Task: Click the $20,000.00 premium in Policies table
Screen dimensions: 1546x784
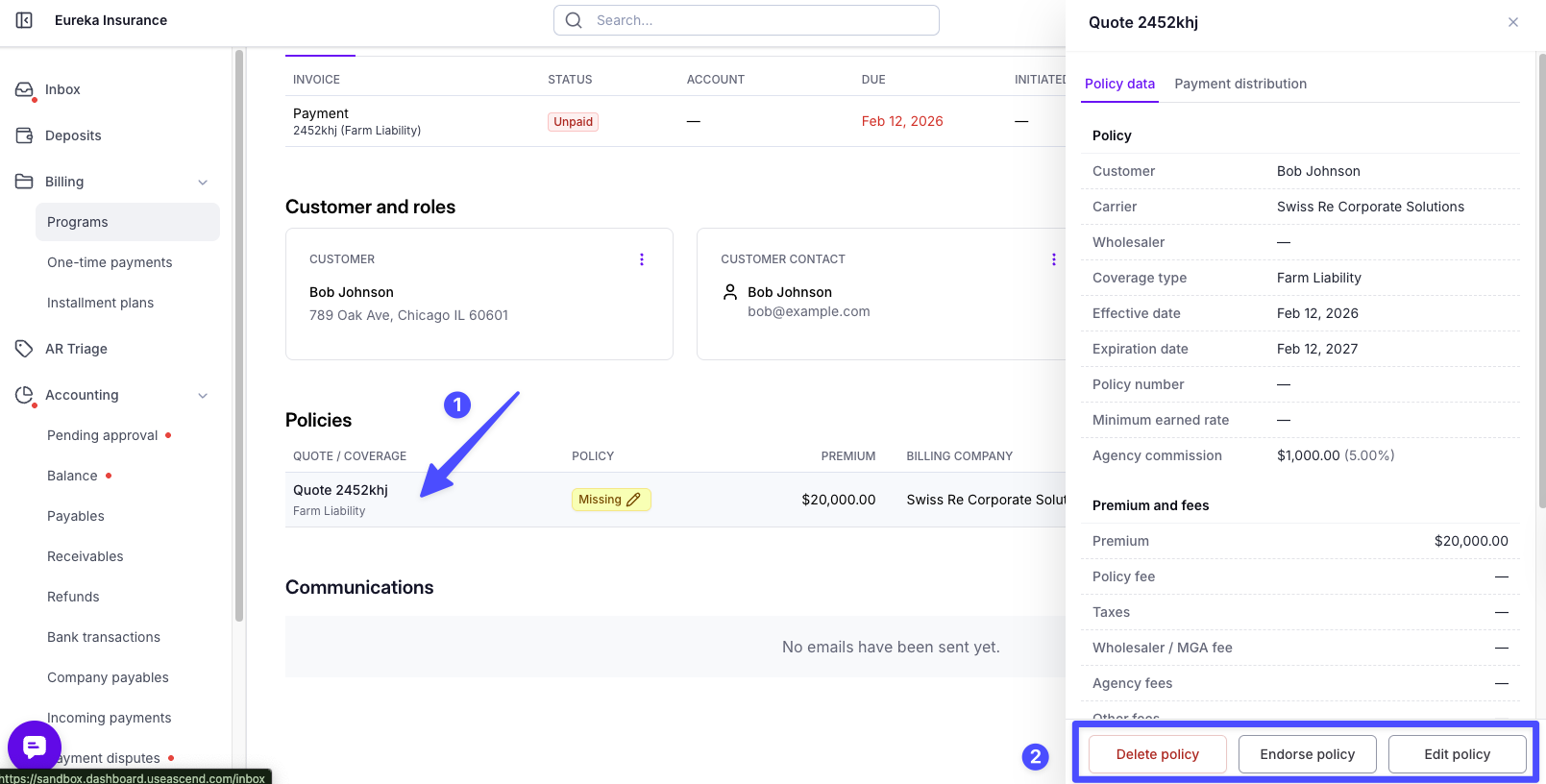Action: (838, 500)
